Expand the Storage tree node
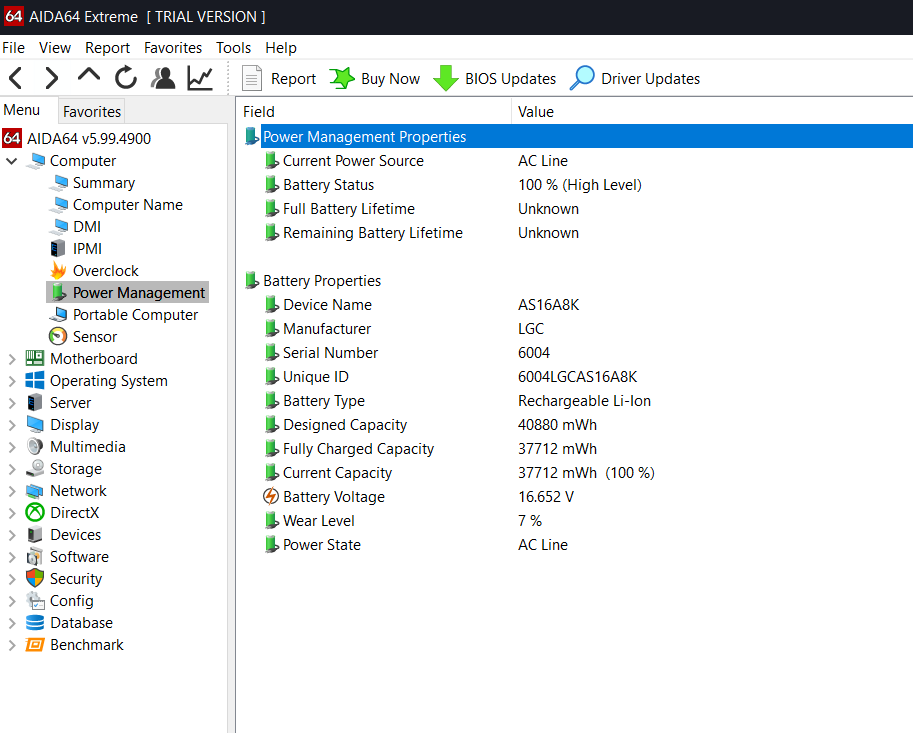The height and width of the screenshot is (733, 913). 12,469
